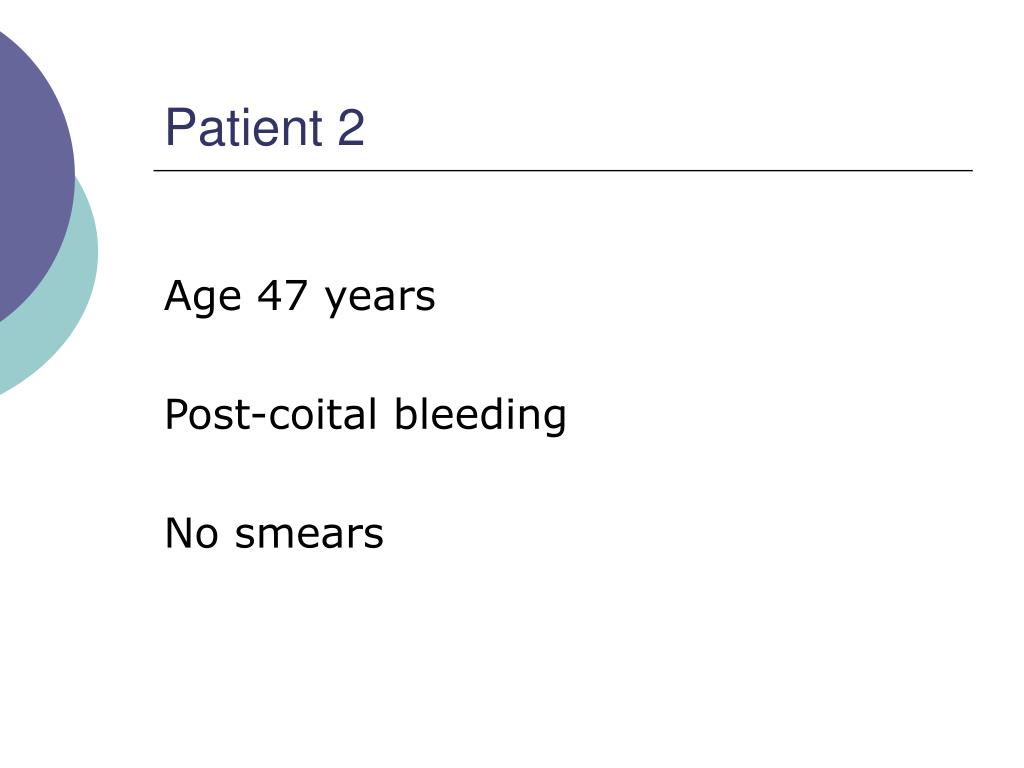
Task: Click the word "years"
Action: tap(380, 300)
